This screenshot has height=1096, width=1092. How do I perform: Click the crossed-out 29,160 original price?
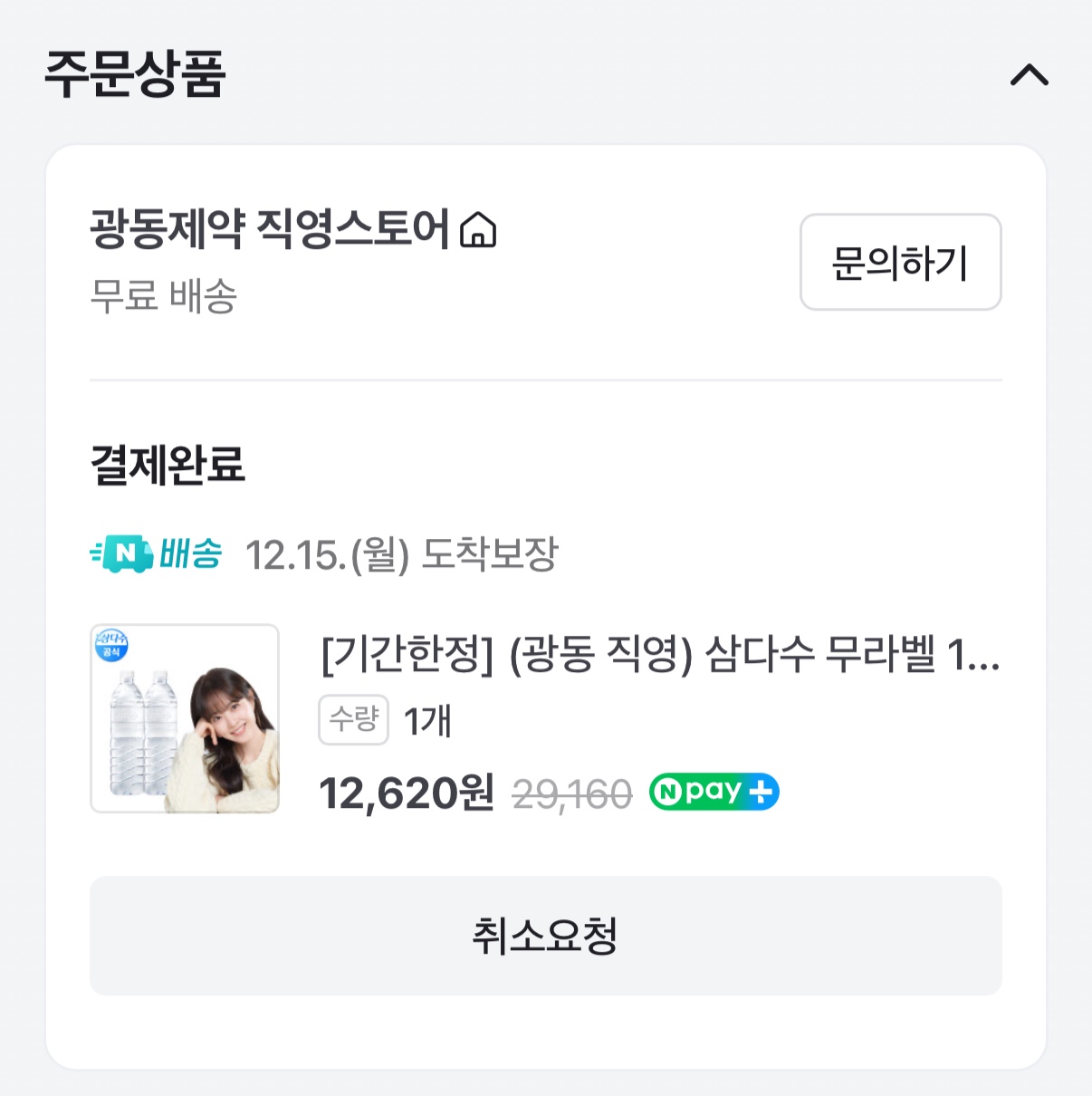coord(571,794)
